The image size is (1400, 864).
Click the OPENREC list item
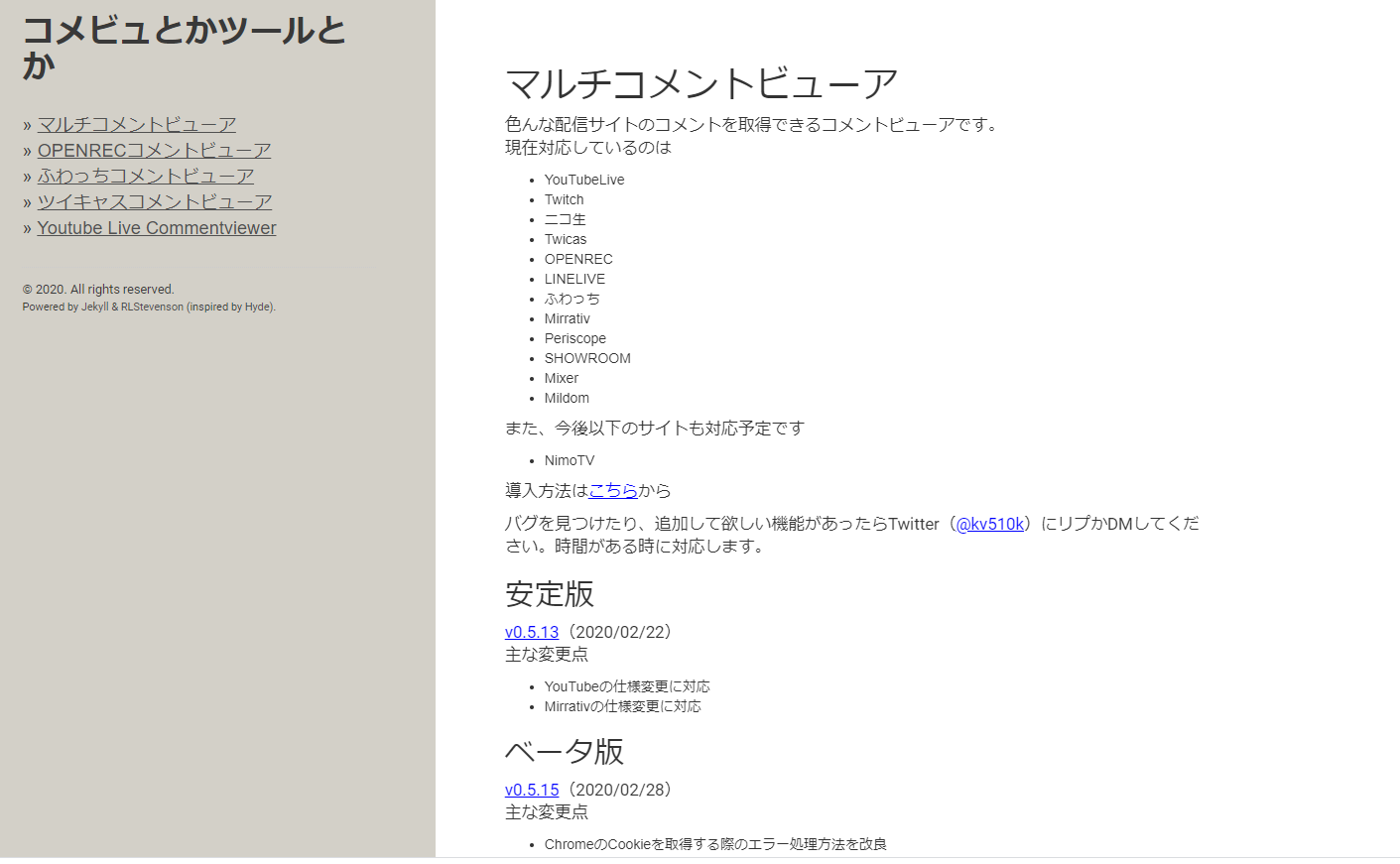coord(578,259)
